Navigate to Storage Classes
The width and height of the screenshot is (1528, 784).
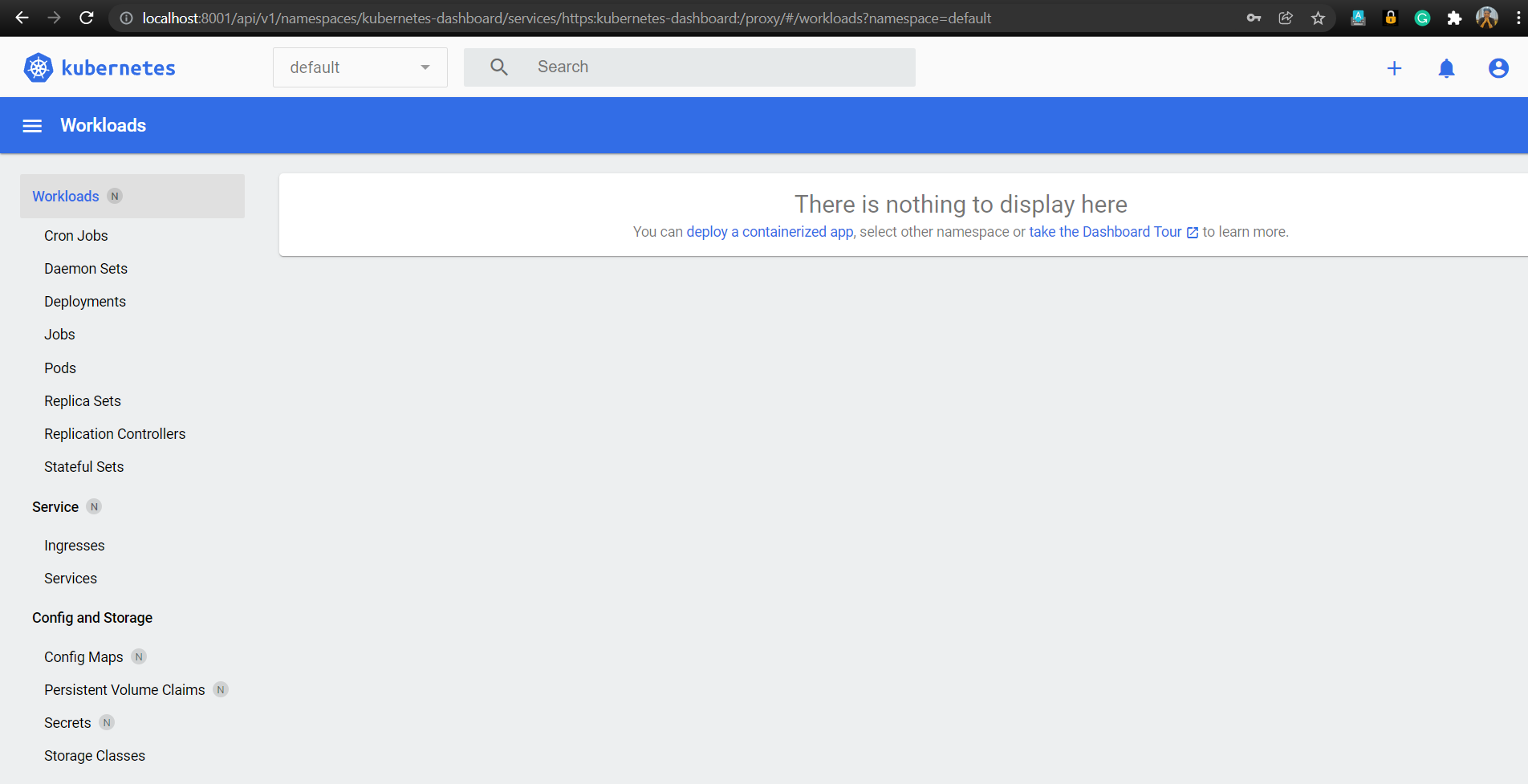95,756
